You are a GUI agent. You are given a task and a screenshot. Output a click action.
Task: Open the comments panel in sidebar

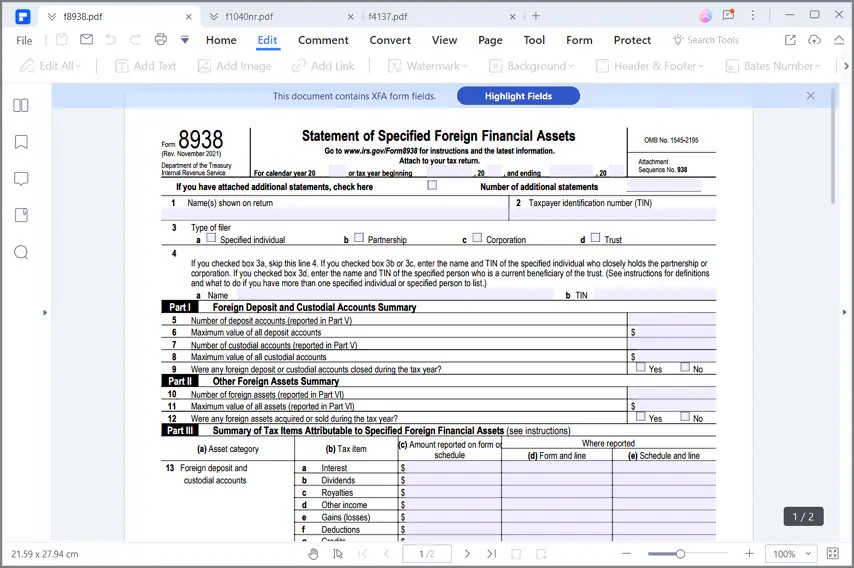(x=20, y=178)
